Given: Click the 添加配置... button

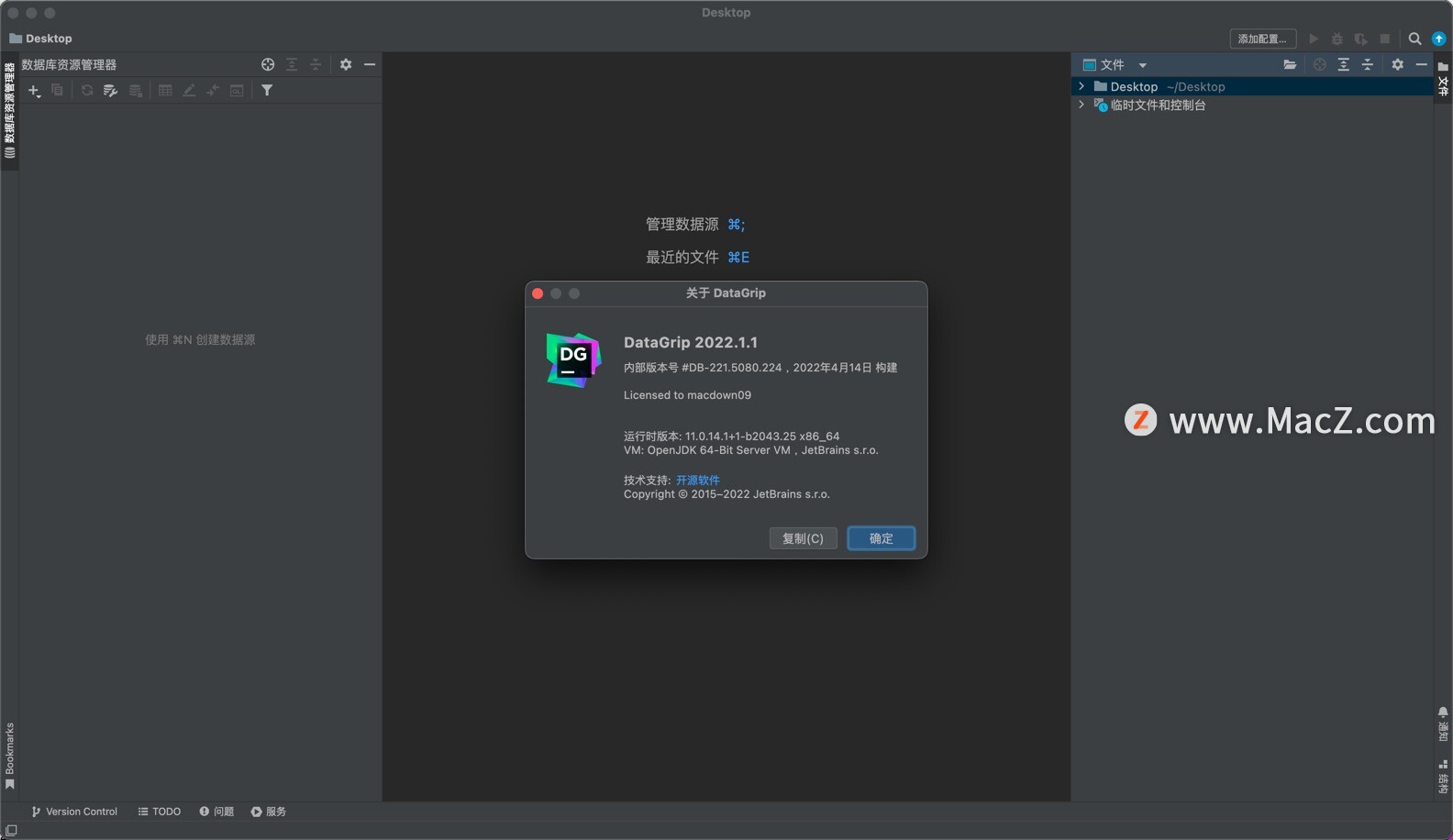Looking at the screenshot, I should pos(1263,39).
